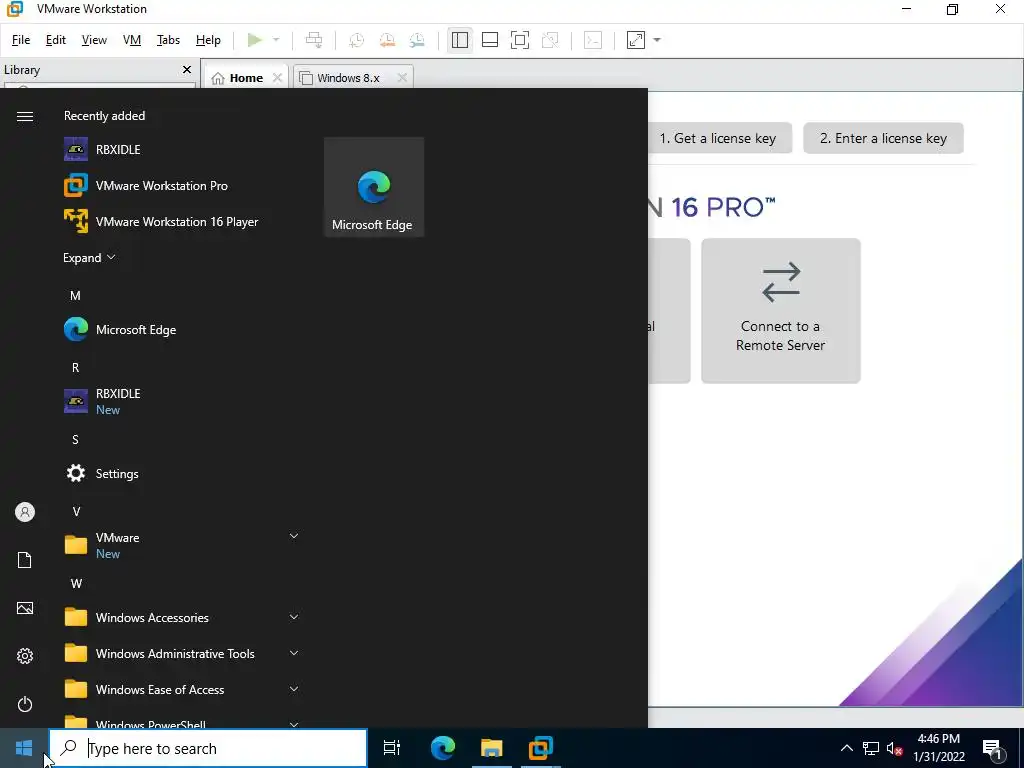Open user account icon in Start

point(25,512)
